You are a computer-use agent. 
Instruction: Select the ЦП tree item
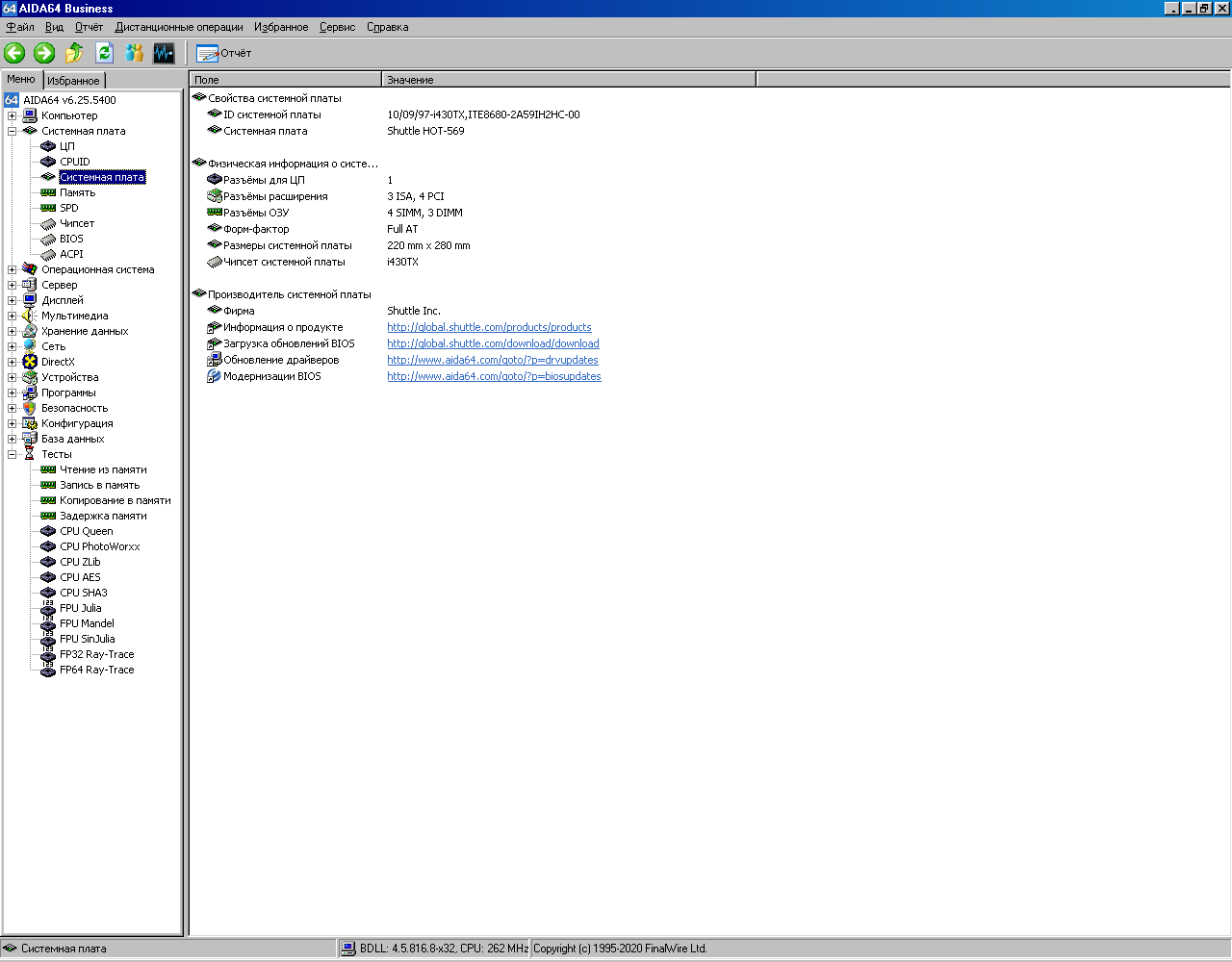pyautogui.click(x=66, y=146)
